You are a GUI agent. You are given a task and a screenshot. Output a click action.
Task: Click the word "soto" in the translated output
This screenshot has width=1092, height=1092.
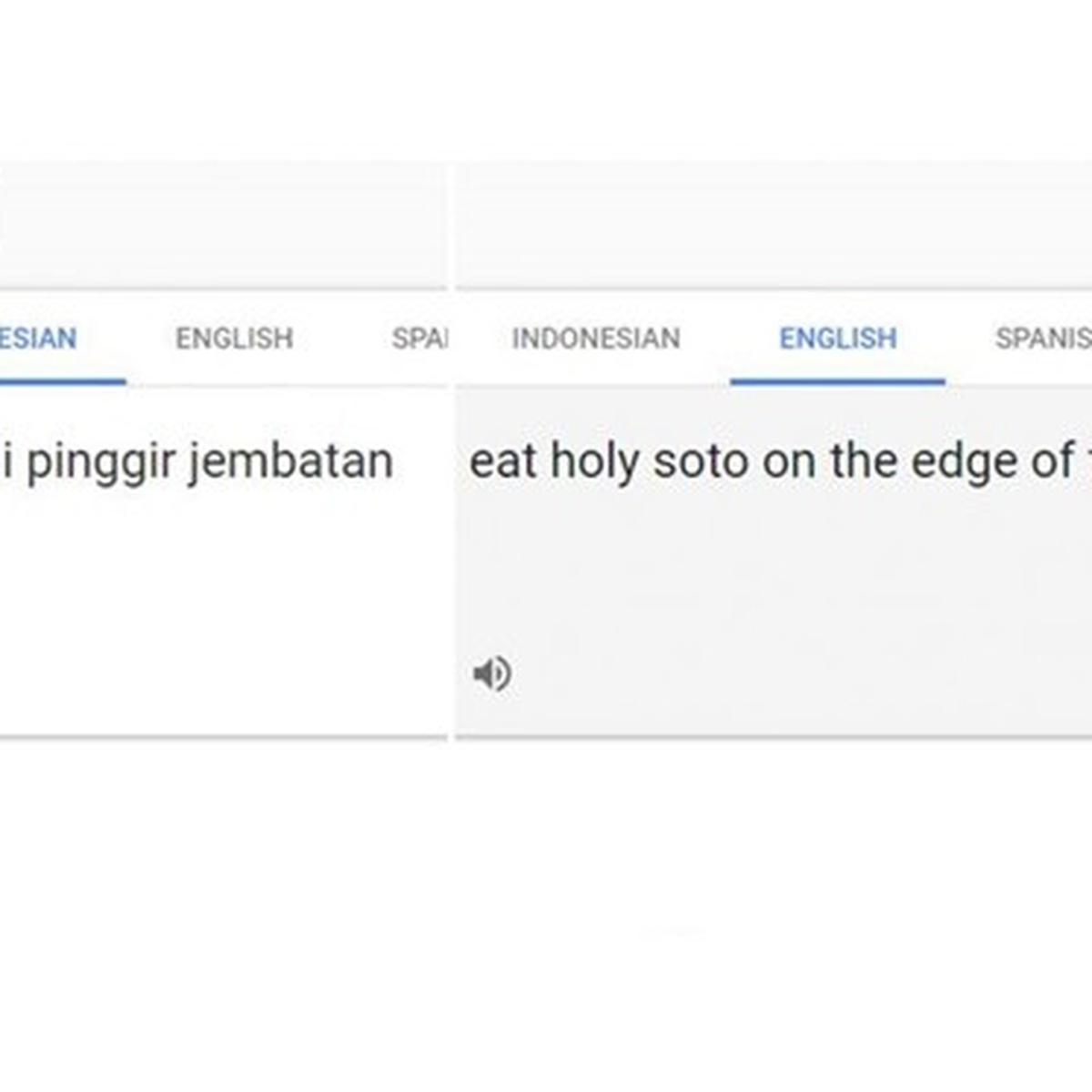[x=700, y=460]
